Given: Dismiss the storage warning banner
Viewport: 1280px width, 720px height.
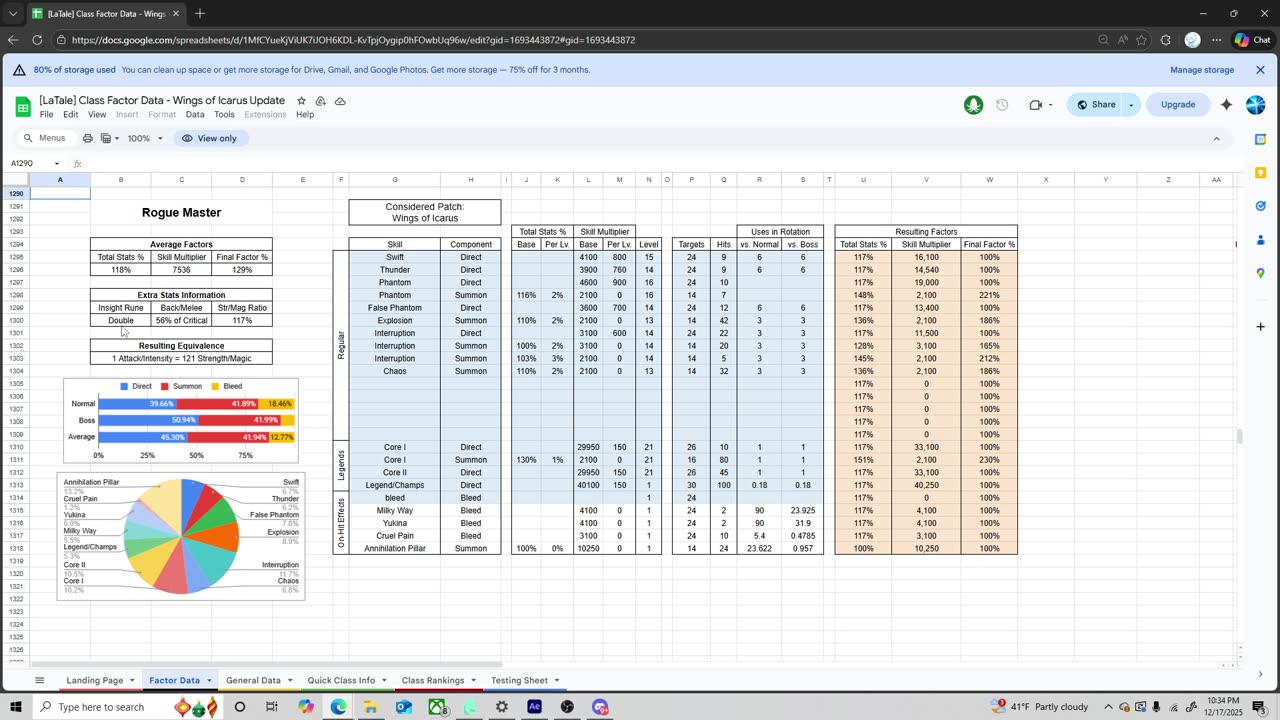Looking at the screenshot, I should (x=1260, y=70).
